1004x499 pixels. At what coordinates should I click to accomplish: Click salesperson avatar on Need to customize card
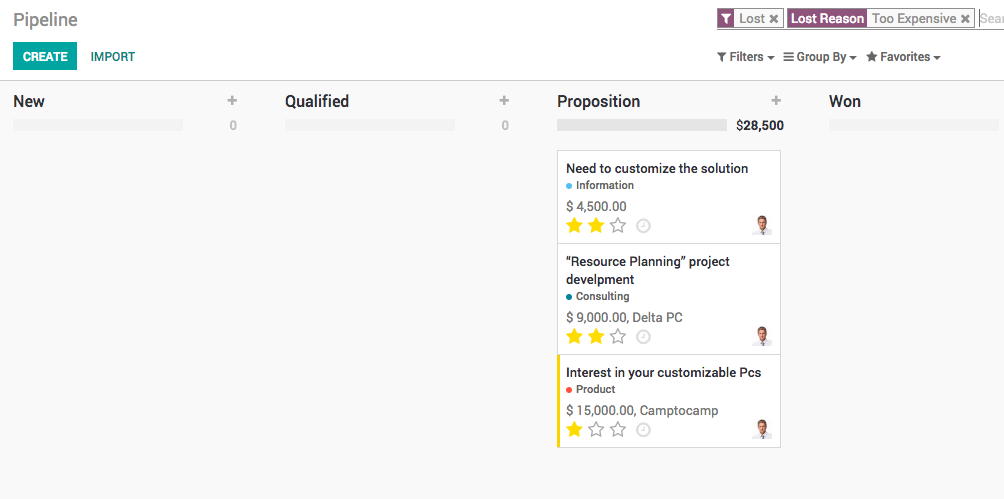[762, 225]
